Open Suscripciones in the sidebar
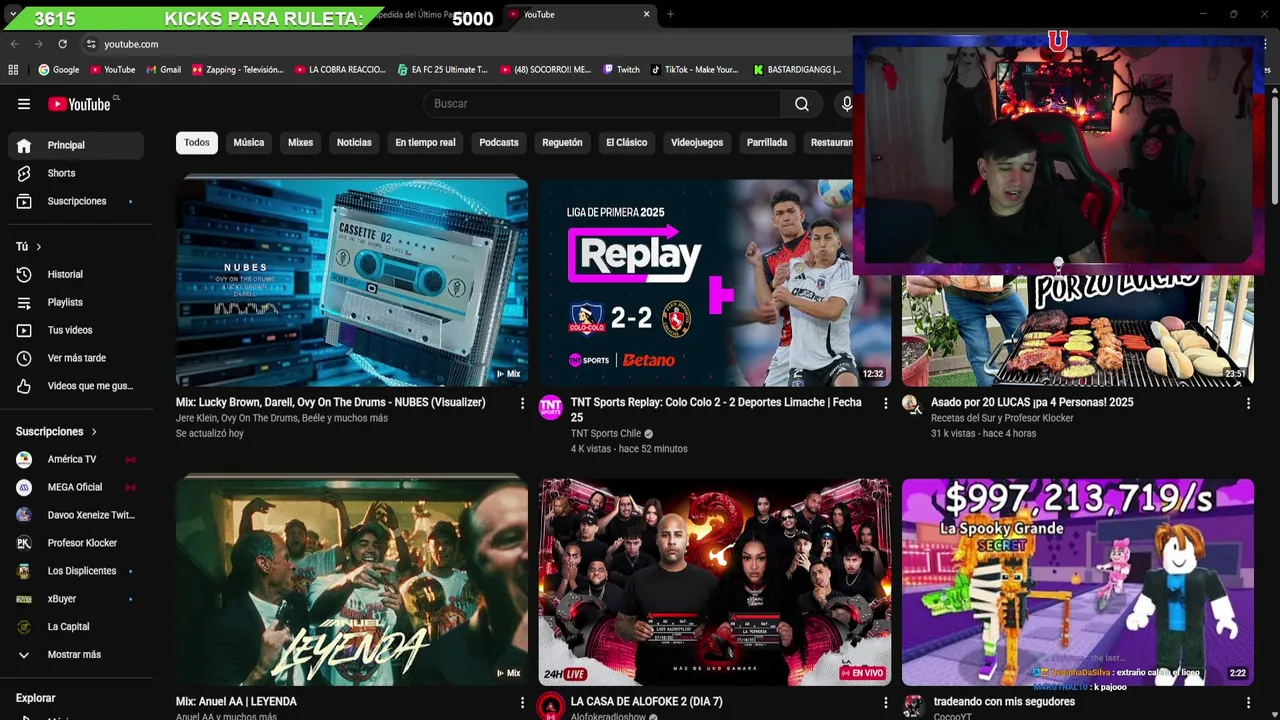 [x=76, y=201]
